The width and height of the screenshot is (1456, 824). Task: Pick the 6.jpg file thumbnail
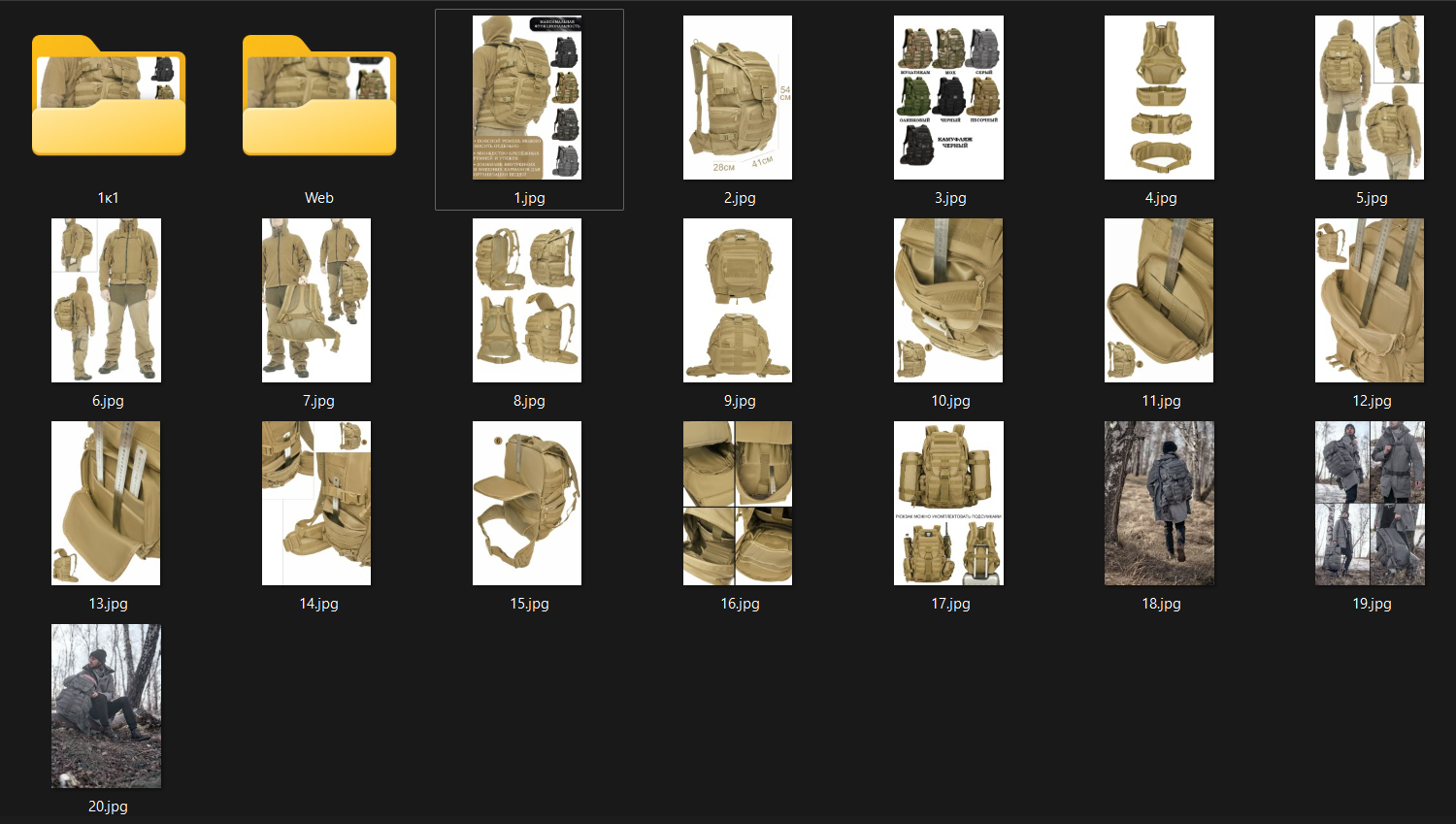106,300
